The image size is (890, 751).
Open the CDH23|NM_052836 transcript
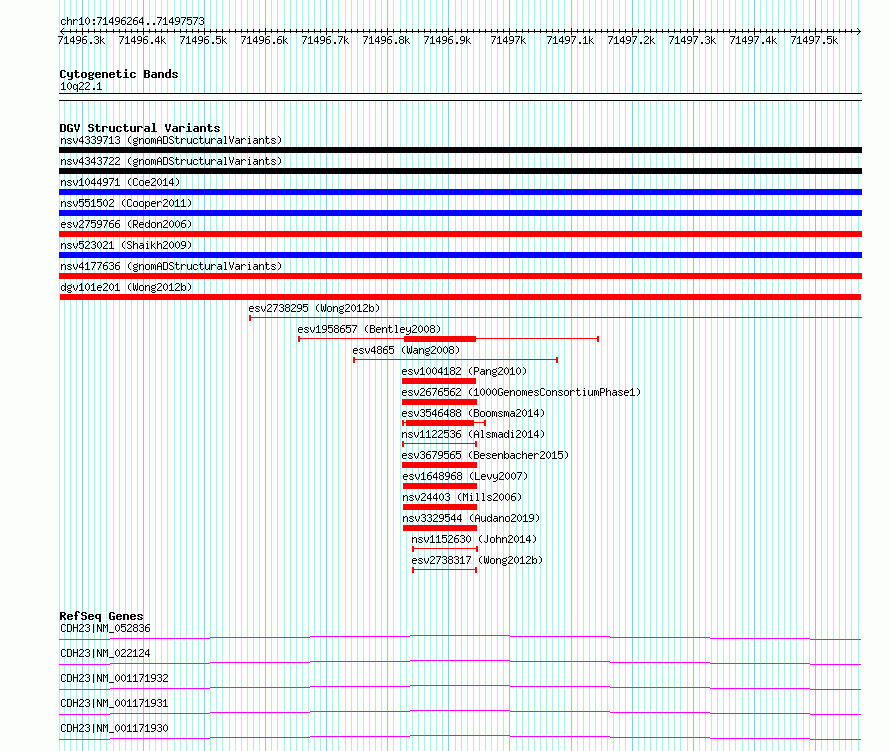tap(105, 628)
